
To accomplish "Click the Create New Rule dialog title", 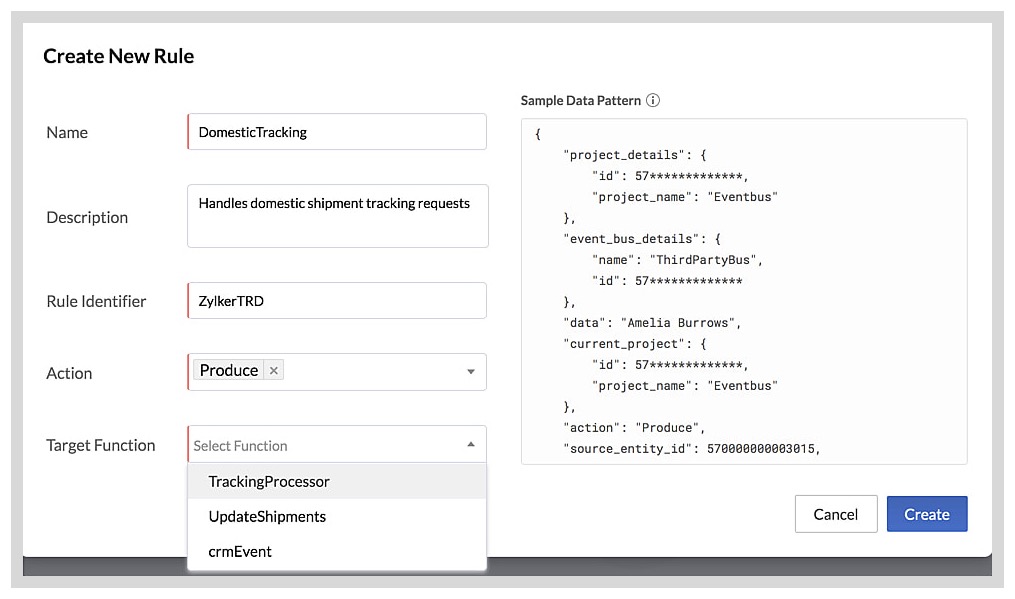I will pos(118,56).
